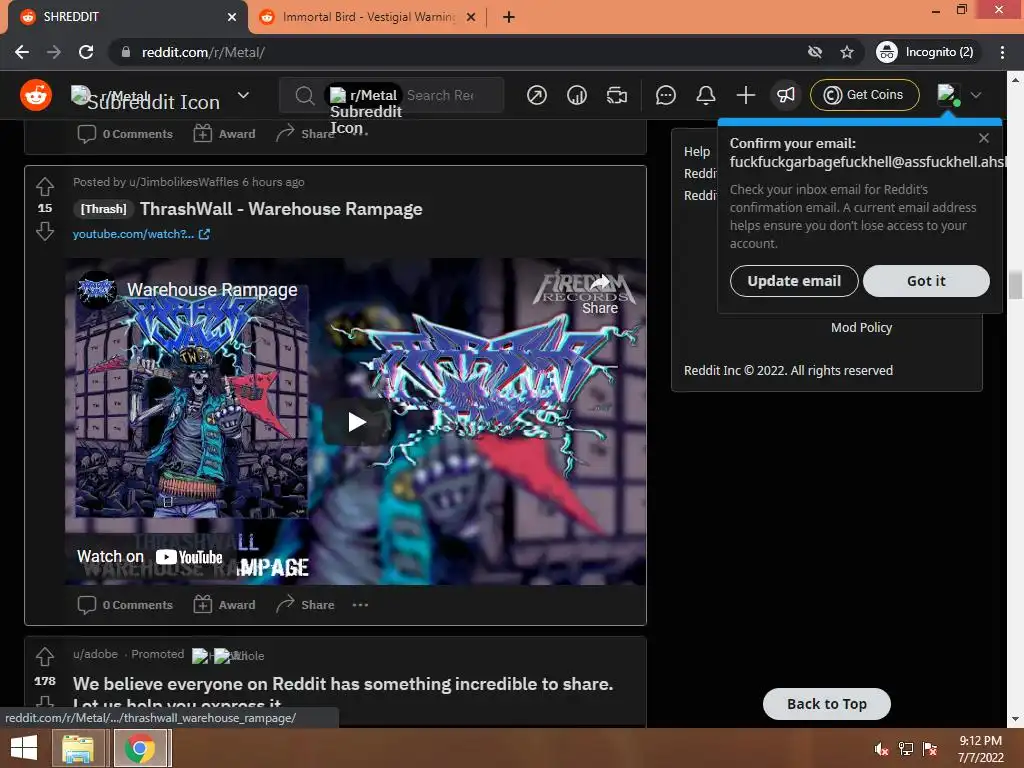Screen dimensions: 1024x768
Task: Play the Warehouse Rampage YouTube video
Action: point(356,422)
